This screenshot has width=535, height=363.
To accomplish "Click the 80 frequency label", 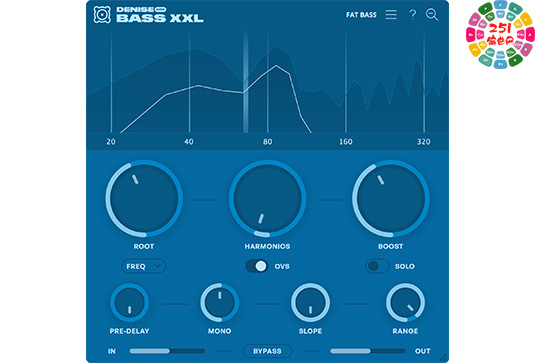I will (x=268, y=142).
